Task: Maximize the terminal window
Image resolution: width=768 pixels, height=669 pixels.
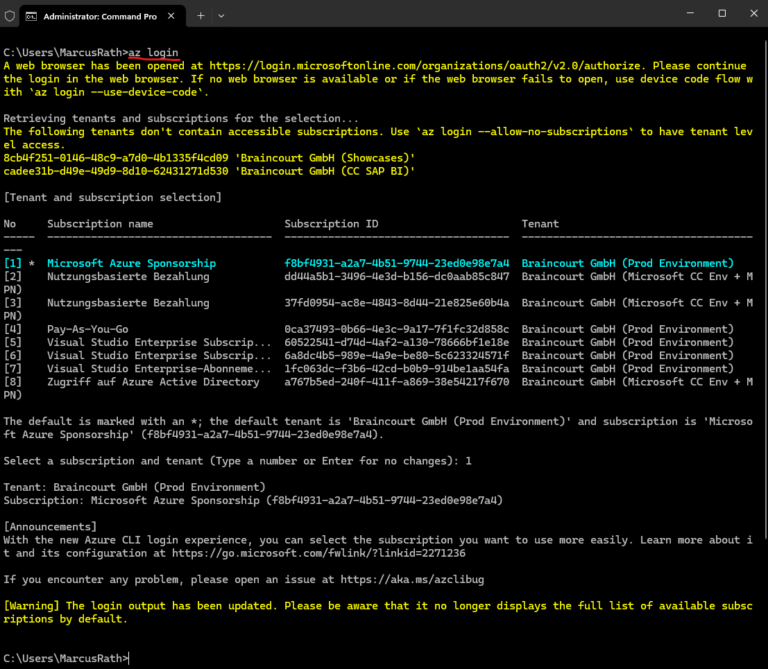Action: pyautogui.click(x=722, y=13)
